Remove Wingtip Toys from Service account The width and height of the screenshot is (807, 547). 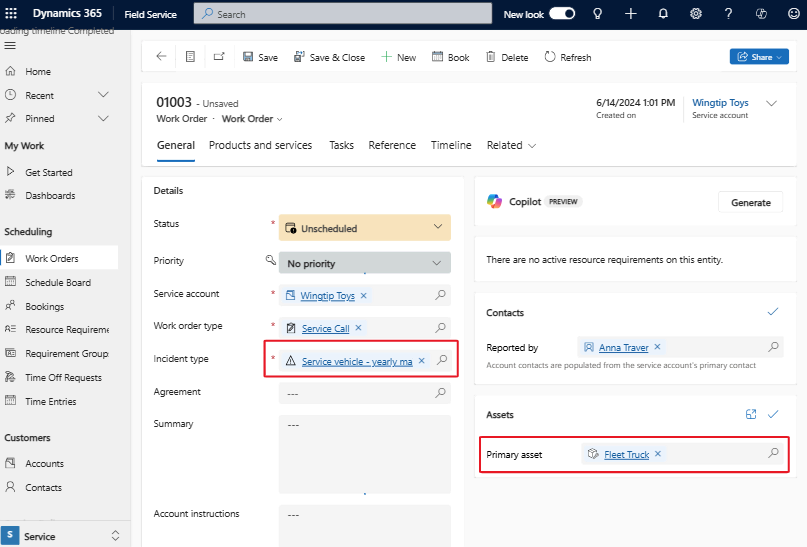click(363, 295)
